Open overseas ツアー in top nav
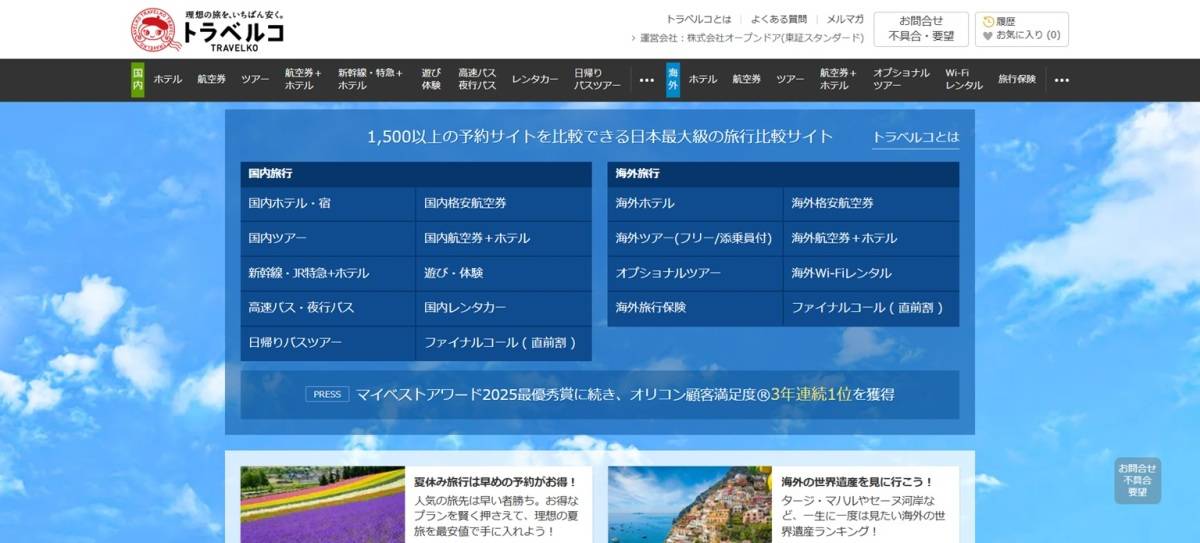Image resolution: width=1200 pixels, height=543 pixels. [791, 80]
